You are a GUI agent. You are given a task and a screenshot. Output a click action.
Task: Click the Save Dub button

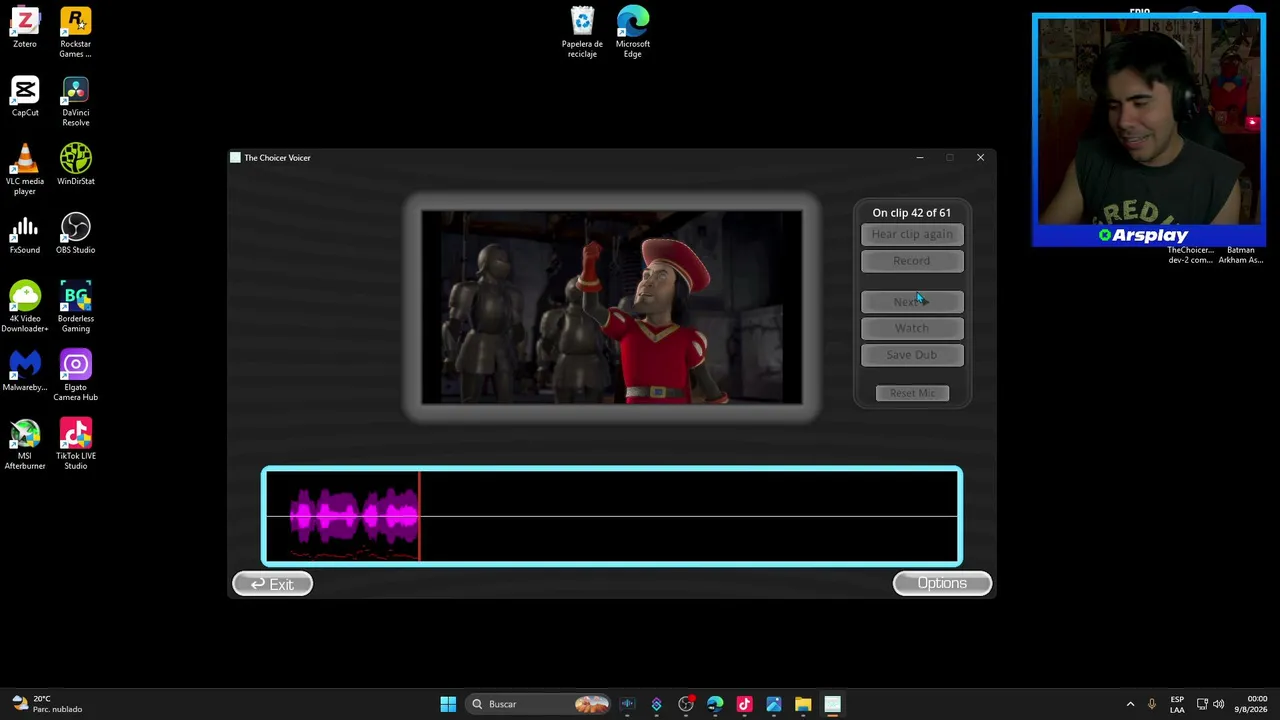tap(912, 355)
